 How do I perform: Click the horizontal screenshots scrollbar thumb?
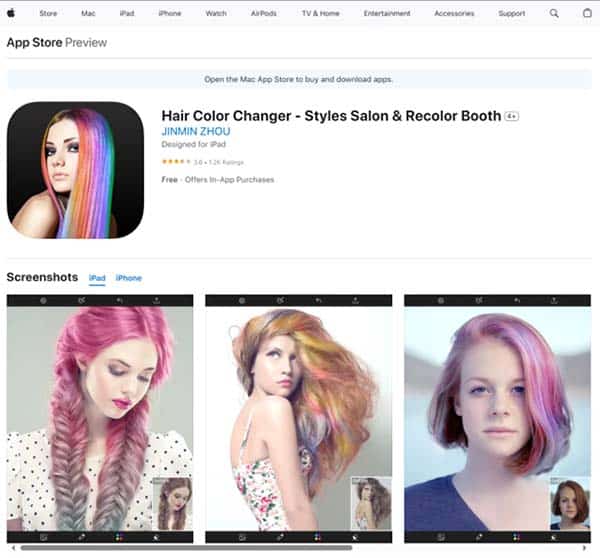186,548
